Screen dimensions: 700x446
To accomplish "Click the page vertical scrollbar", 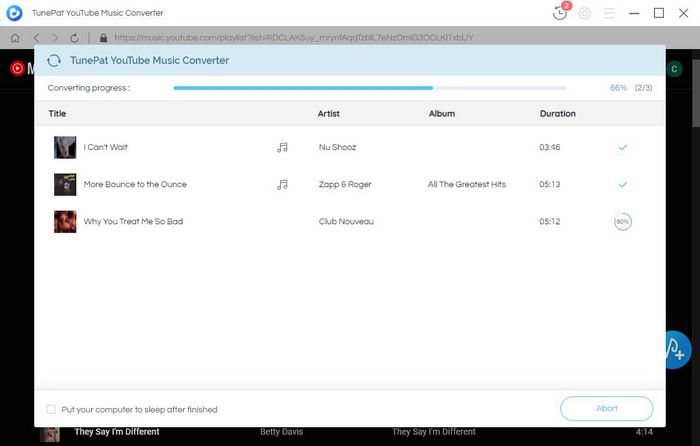I will (x=696, y=94).
